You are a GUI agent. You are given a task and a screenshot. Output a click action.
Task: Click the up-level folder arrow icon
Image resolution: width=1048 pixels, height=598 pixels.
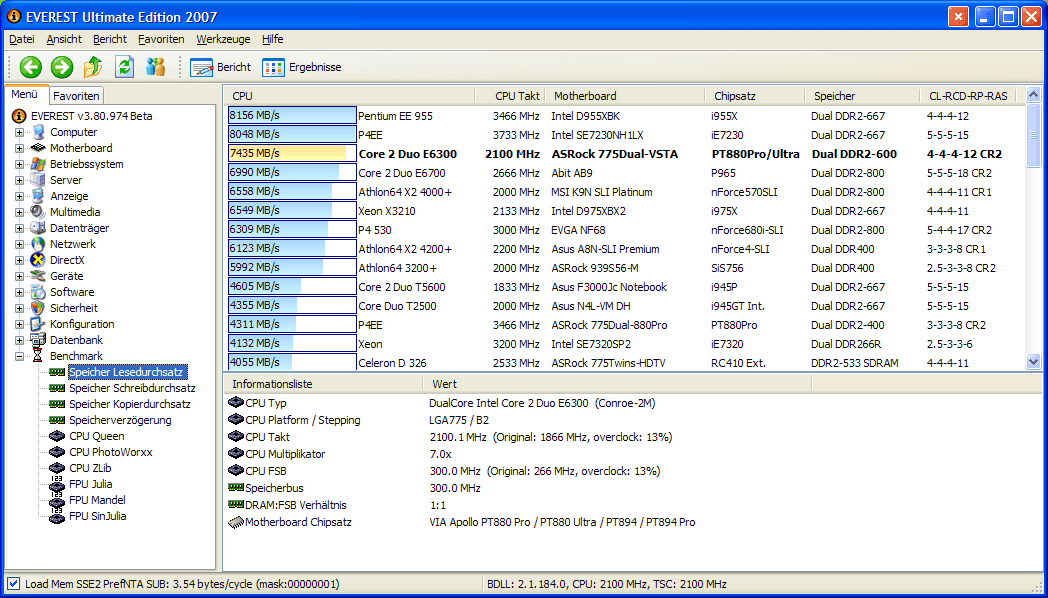[93, 67]
